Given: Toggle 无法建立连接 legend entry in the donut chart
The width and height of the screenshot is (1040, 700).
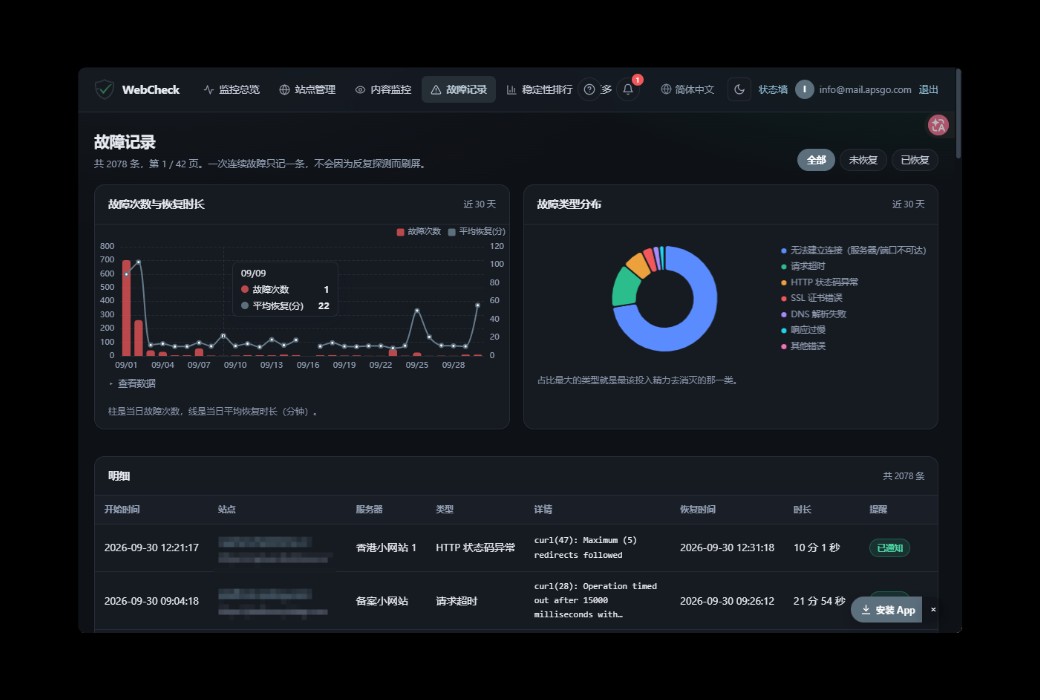Looking at the screenshot, I should pyautogui.click(x=853, y=250).
